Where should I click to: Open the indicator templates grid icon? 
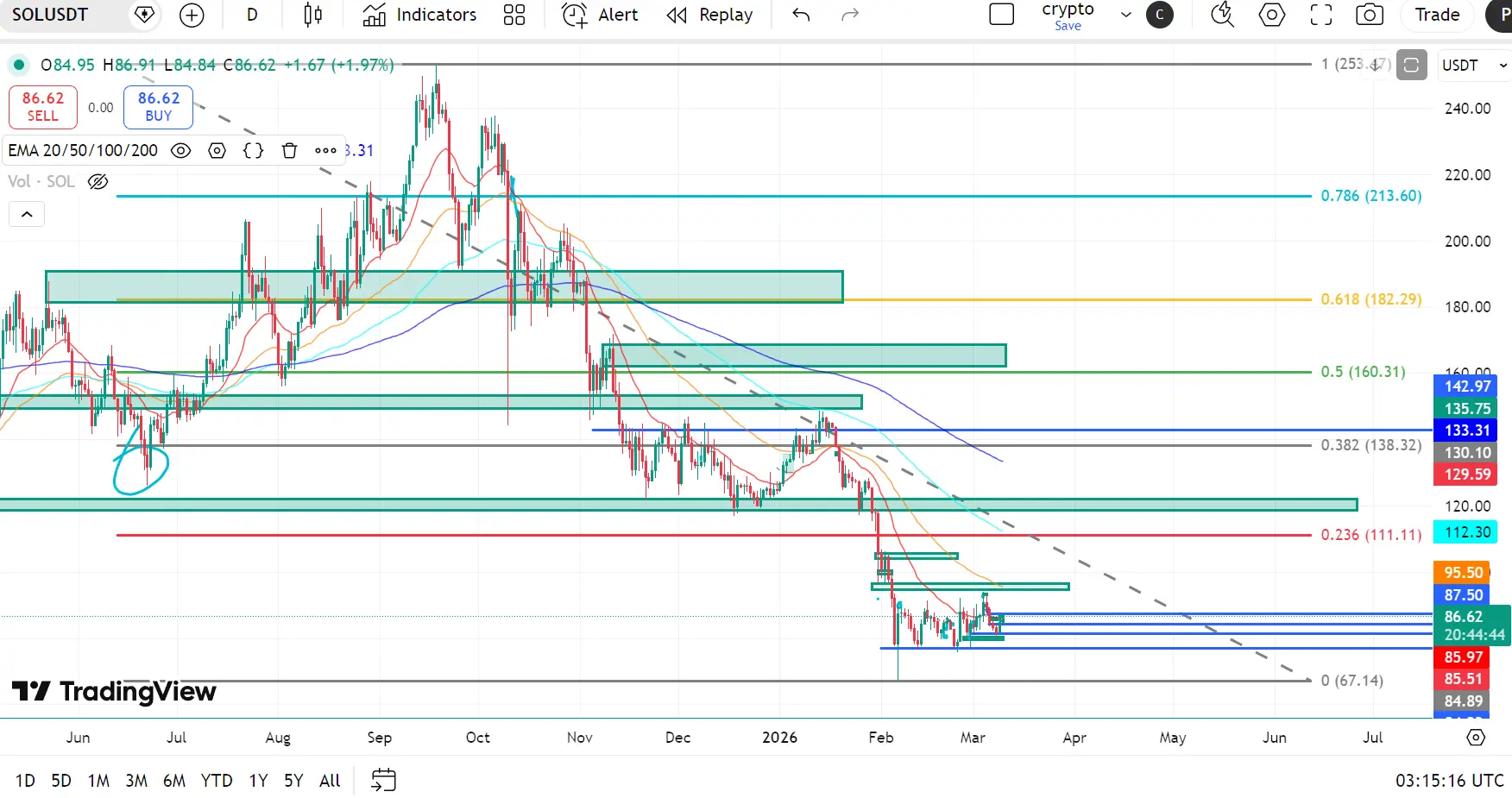tap(514, 15)
